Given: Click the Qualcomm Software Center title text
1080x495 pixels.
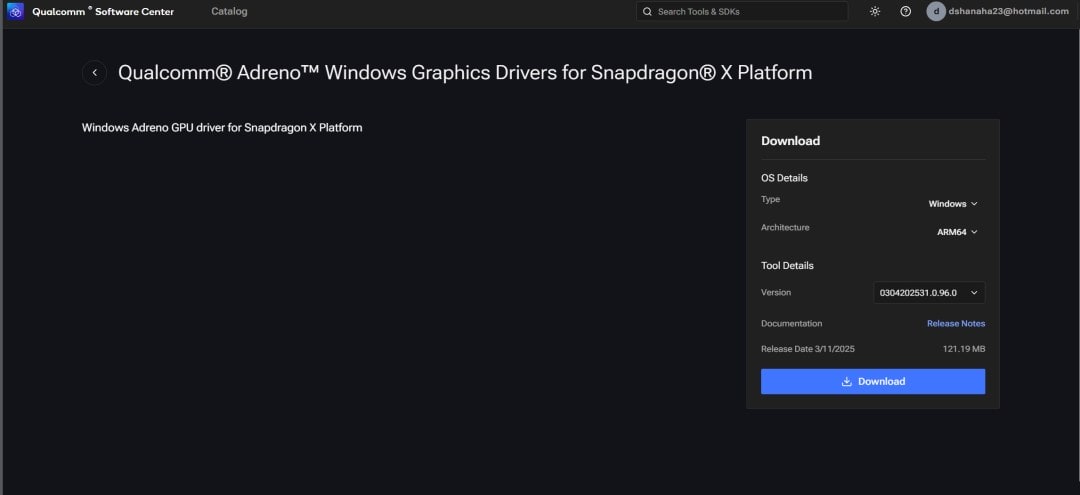Looking at the screenshot, I should tap(103, 12).
